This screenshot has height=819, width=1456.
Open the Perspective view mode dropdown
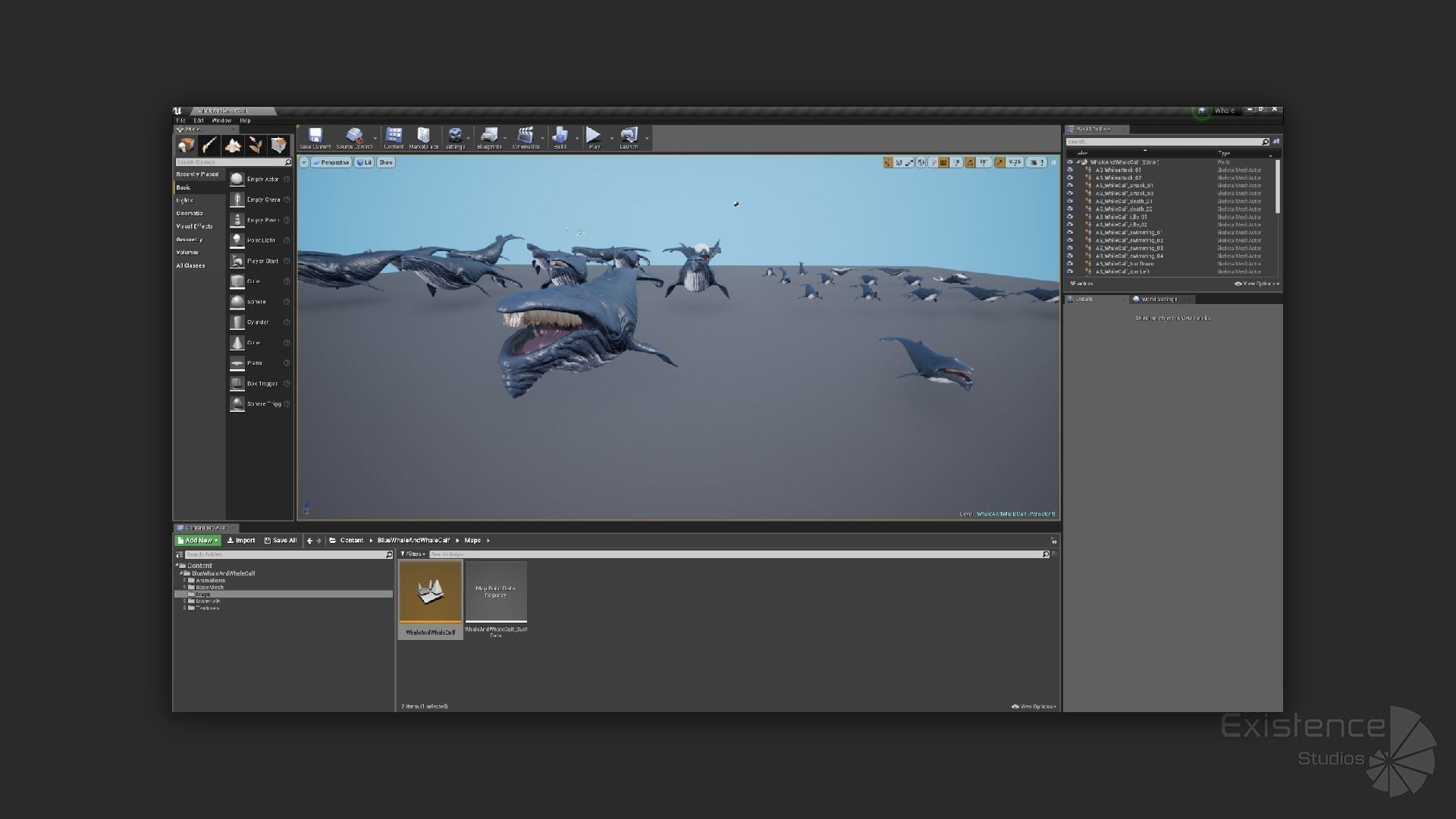[x=331, y=162]
